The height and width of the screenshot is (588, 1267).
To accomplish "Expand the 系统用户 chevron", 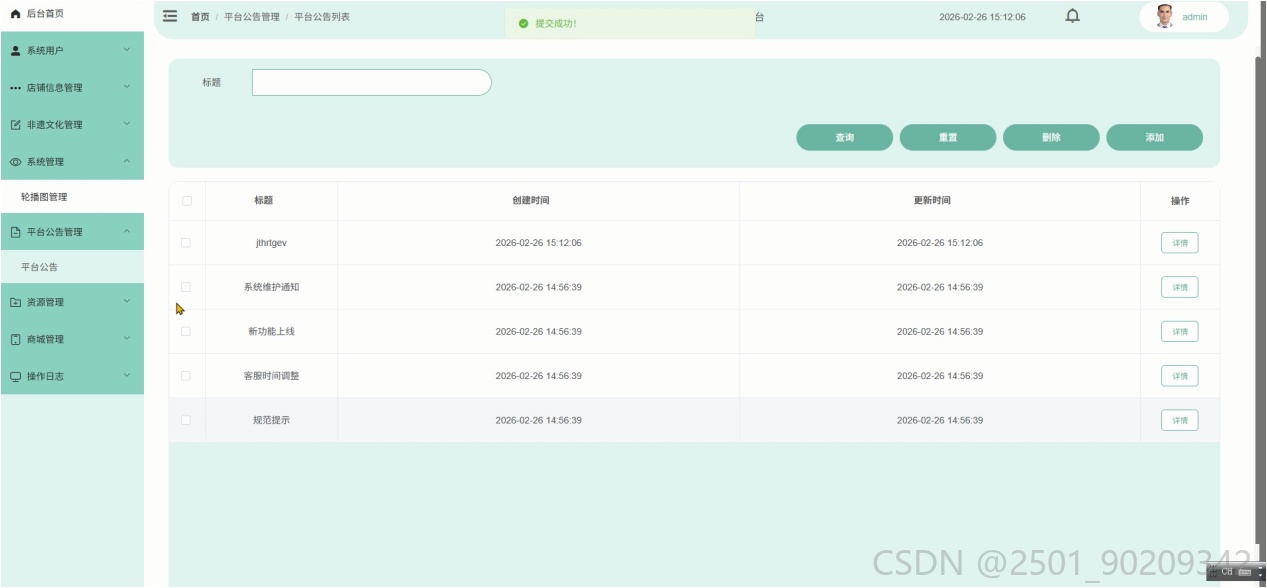I will [x=127, y=50].
